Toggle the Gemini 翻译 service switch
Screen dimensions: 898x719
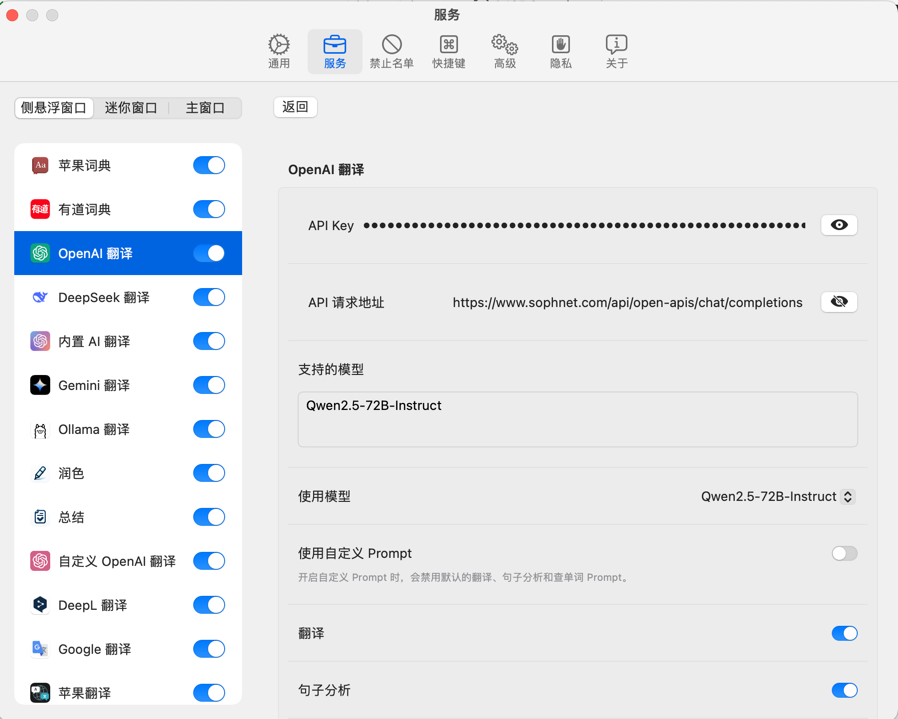[x=209, y=385]
